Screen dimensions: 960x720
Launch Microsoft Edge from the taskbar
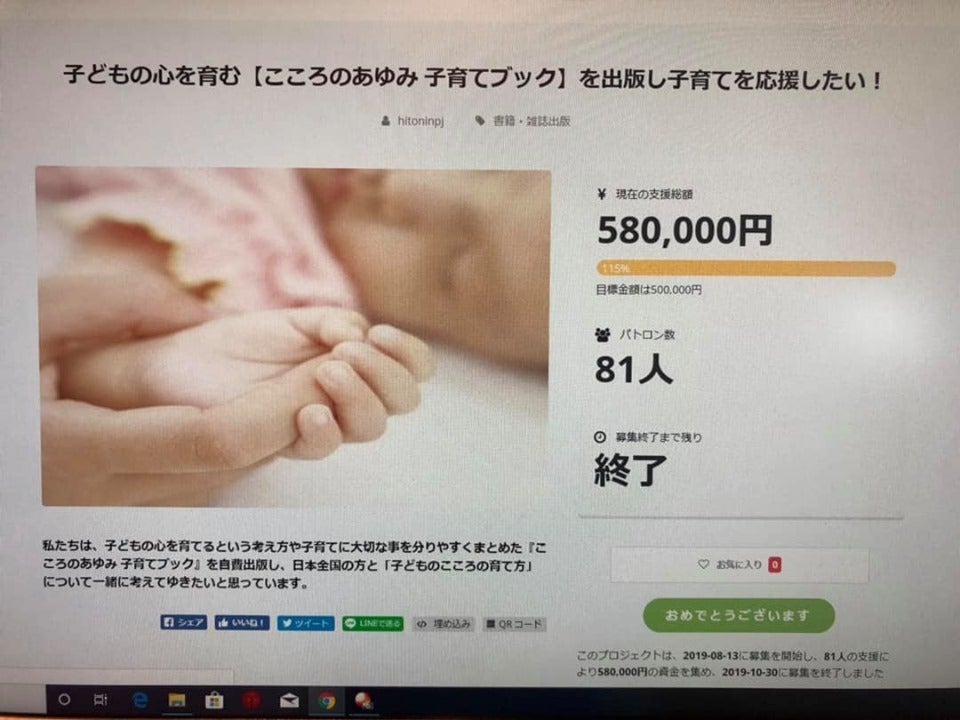[140, 700]
